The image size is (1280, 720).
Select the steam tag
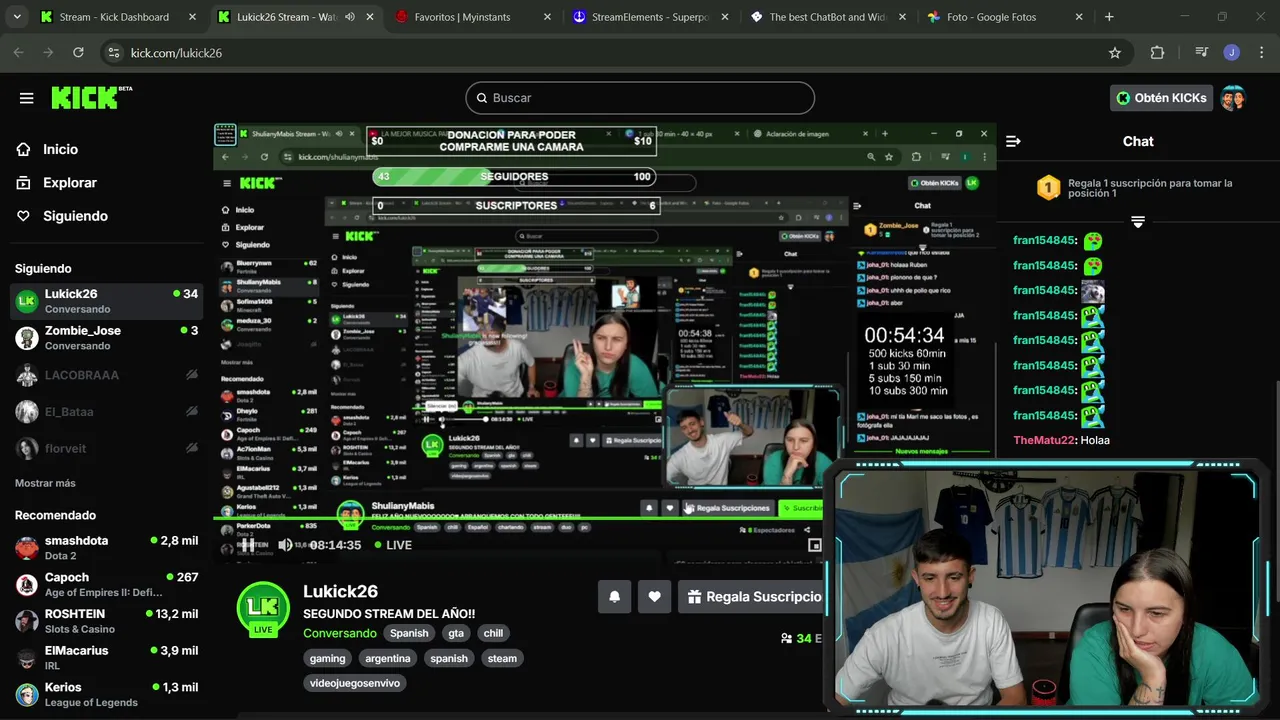coord(502,658)
